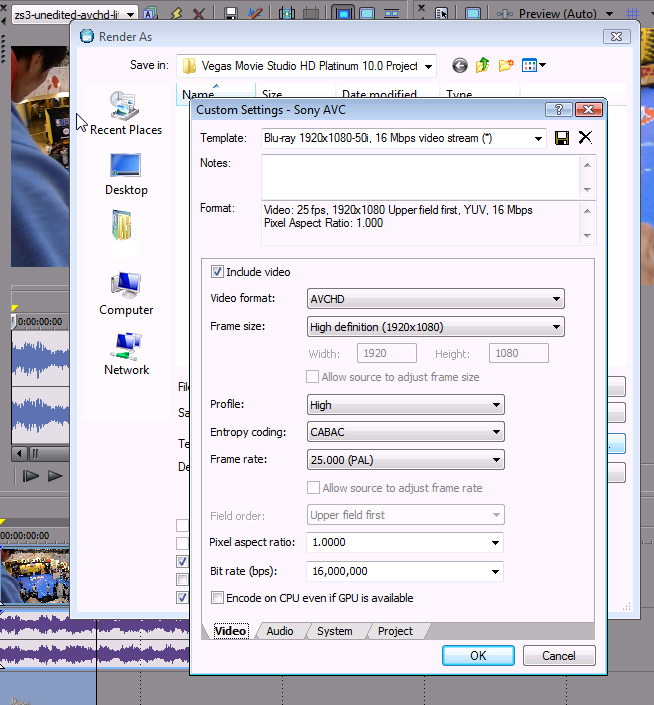Switch to the Video tab
Viewport: 654px width, 705px height.
pyautogui.click(x=230, y=631)
